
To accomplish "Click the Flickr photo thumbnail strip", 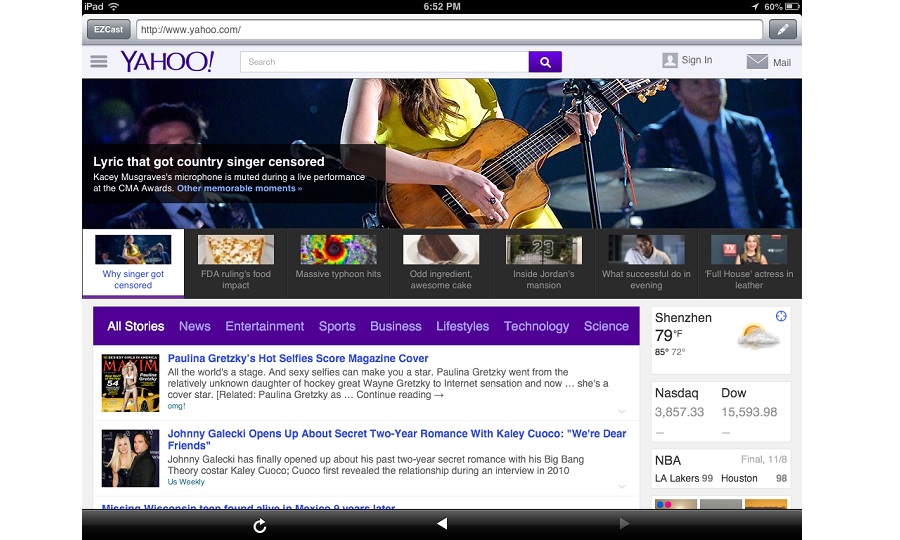I will pos(721,504).
